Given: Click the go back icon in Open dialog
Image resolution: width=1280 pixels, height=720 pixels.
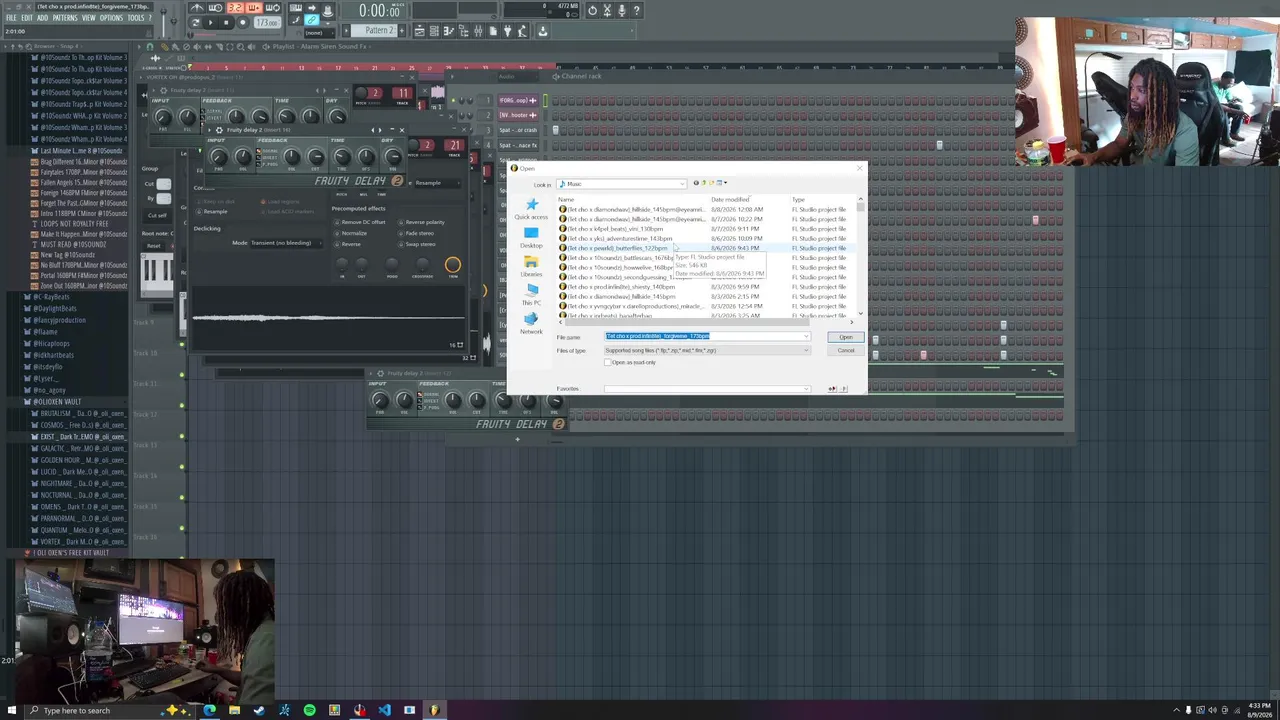Looking at the screenshot, I should [x=696, y=183].
